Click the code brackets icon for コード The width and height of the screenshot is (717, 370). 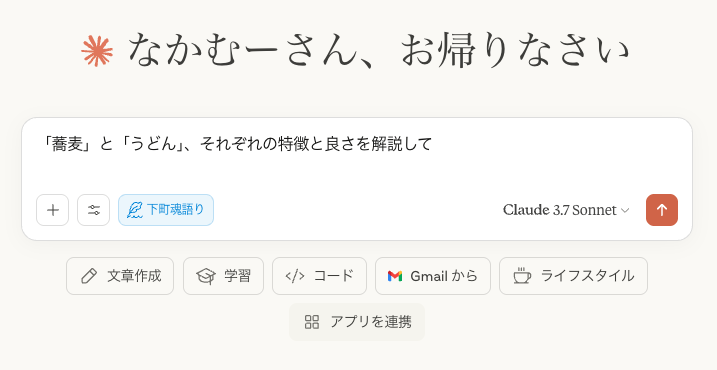(294, 276)
